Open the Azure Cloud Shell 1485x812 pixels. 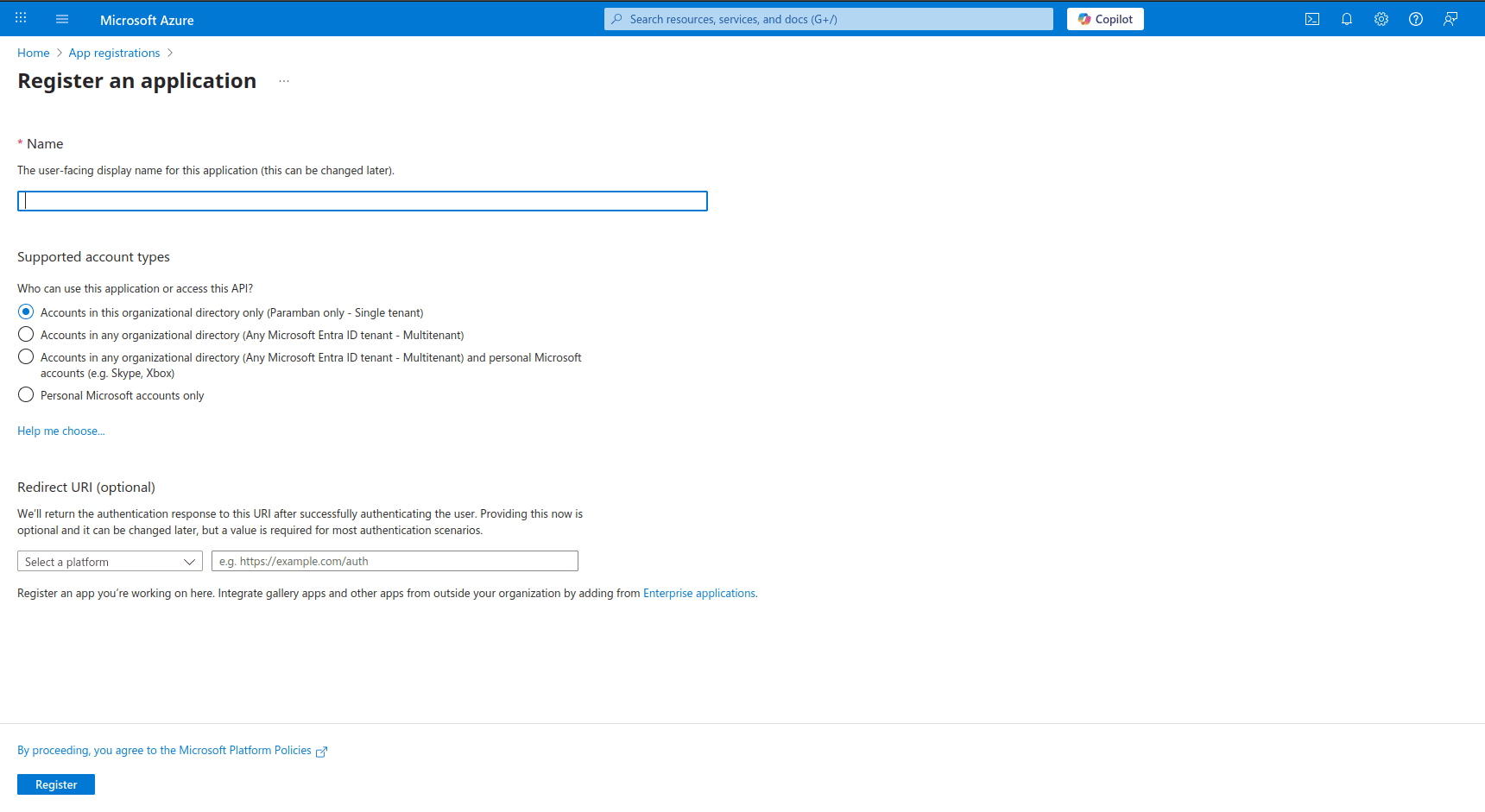pos(1311,18)
